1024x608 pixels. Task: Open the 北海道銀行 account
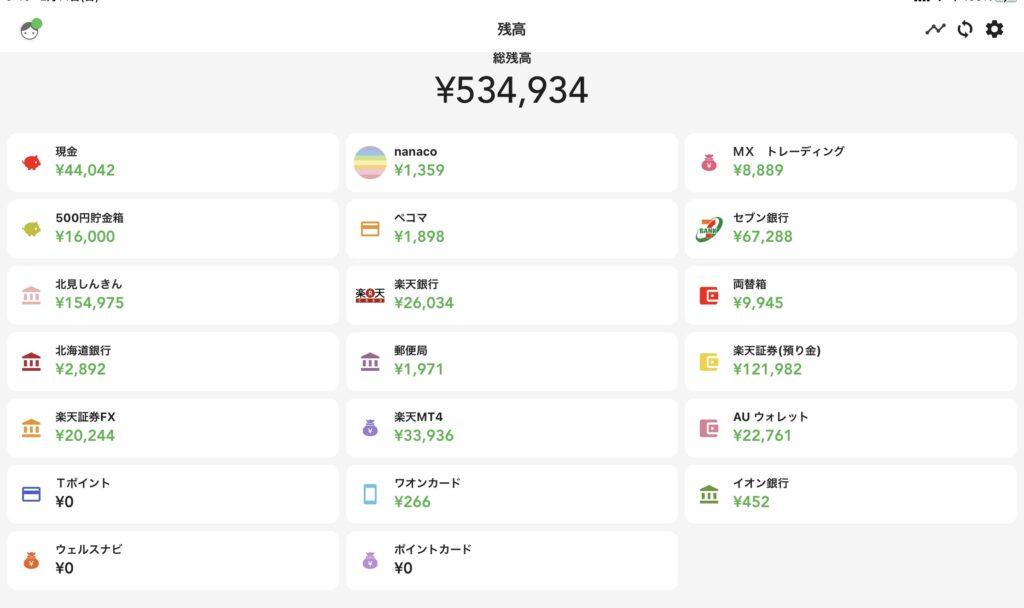click(173, 361)
